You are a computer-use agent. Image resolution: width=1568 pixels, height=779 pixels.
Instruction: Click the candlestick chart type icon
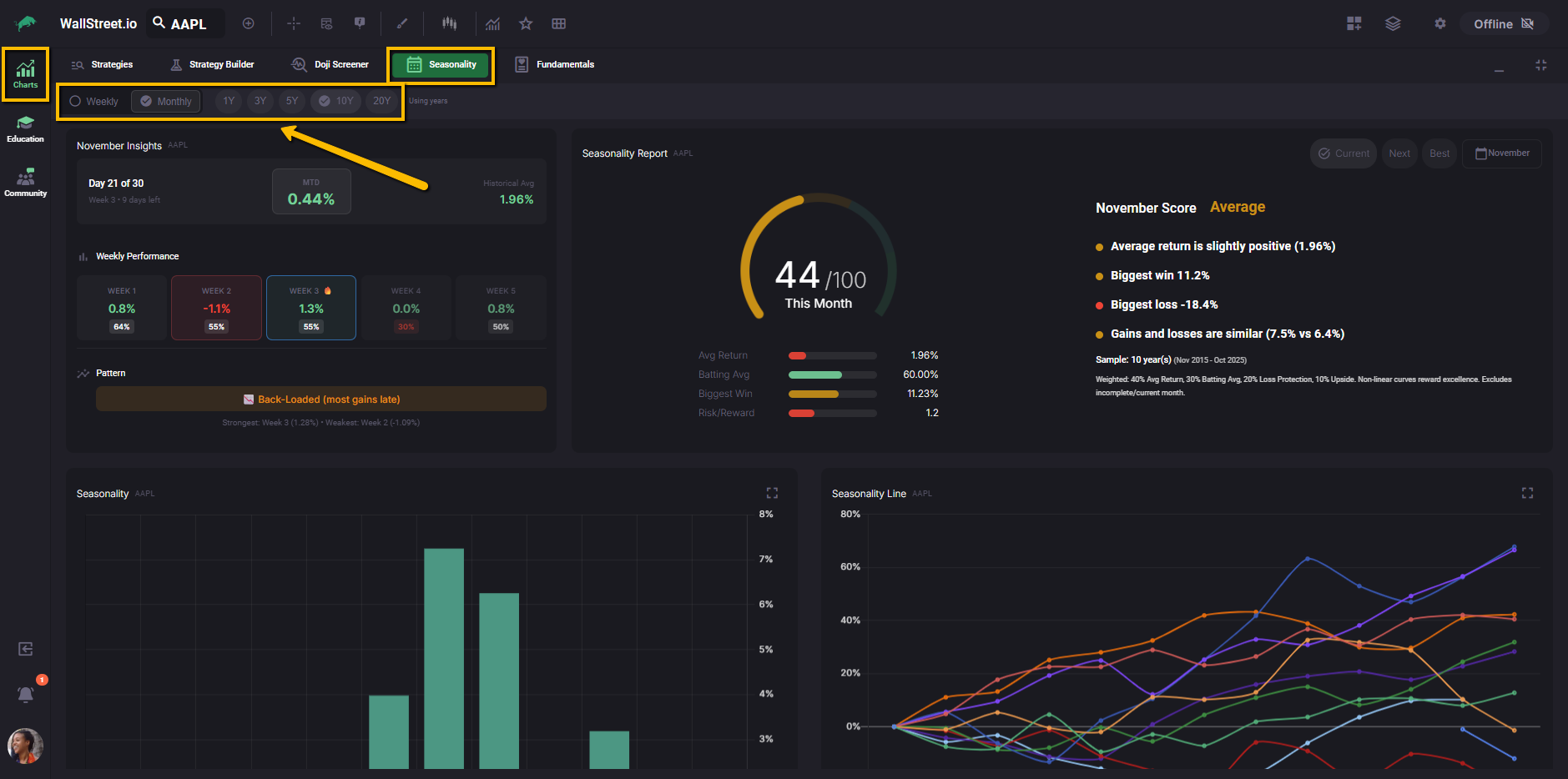(449, 23)
